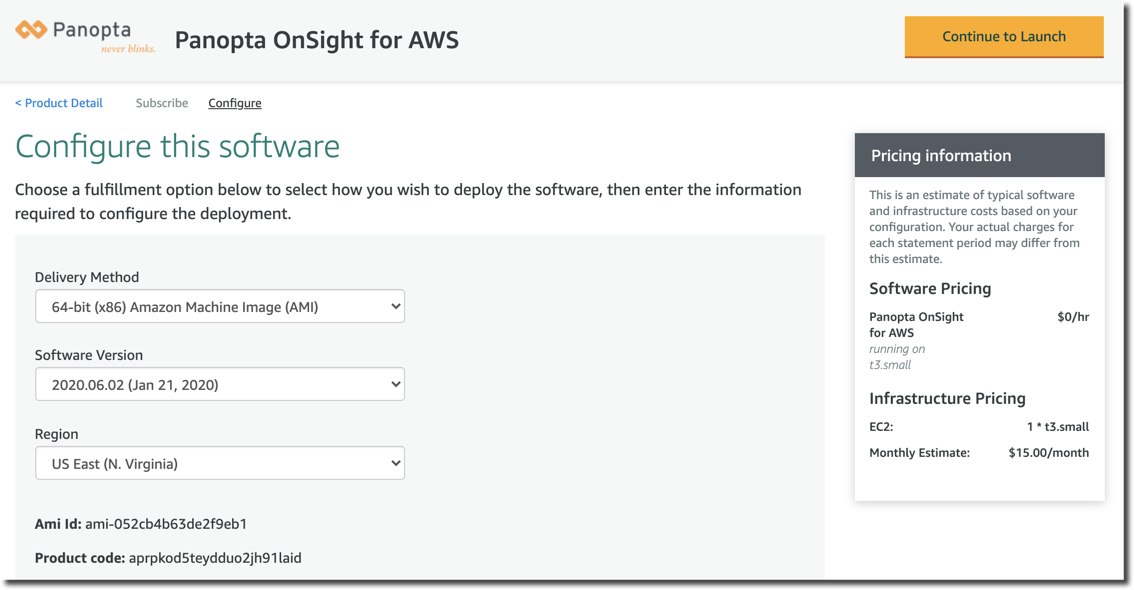This screenshot has height=590, width=1134.
Task: Click the Product code value text
Action: tap(215, 558)
